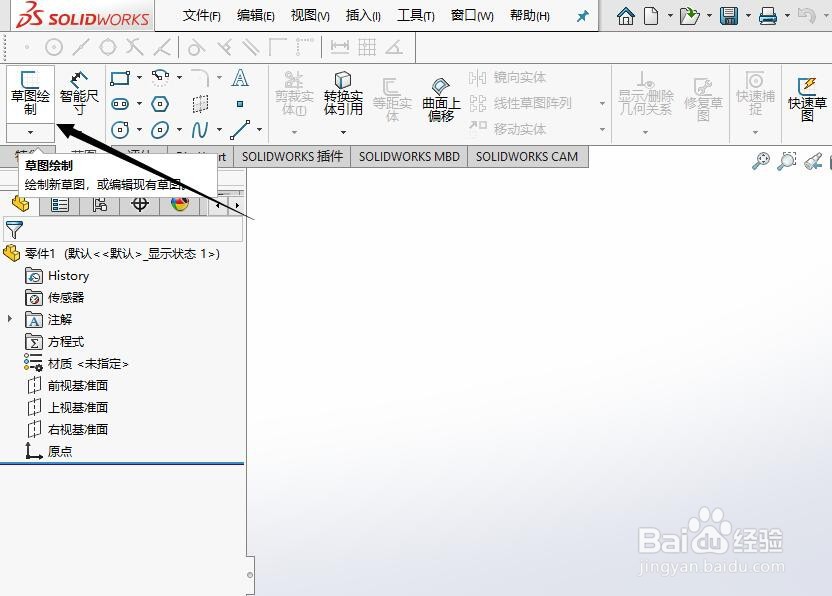Open the 工具(T) menu
The image size is (832, 596).
tap(415, 15)
